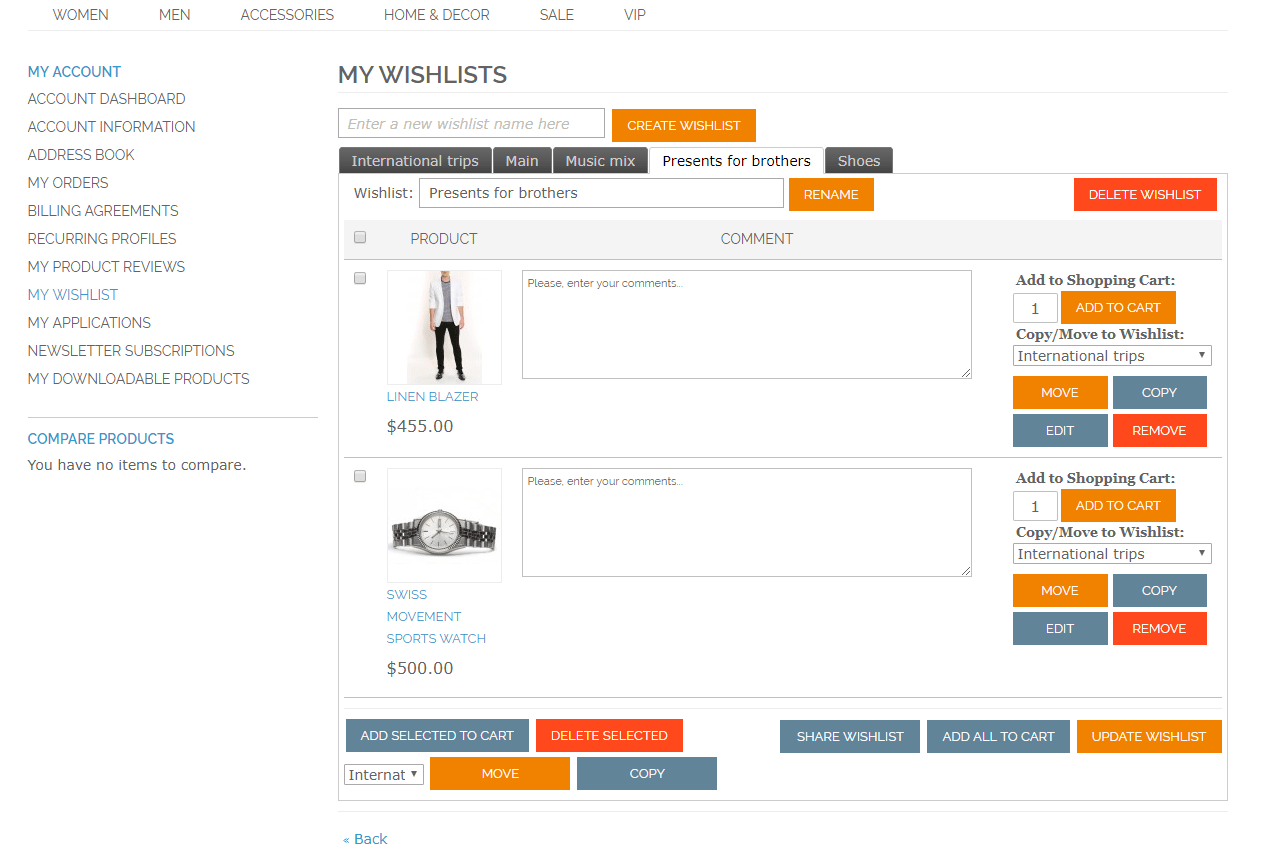Open the MY ORDERS page from the sidebar
1273x857 pixels.
point(67,182)
